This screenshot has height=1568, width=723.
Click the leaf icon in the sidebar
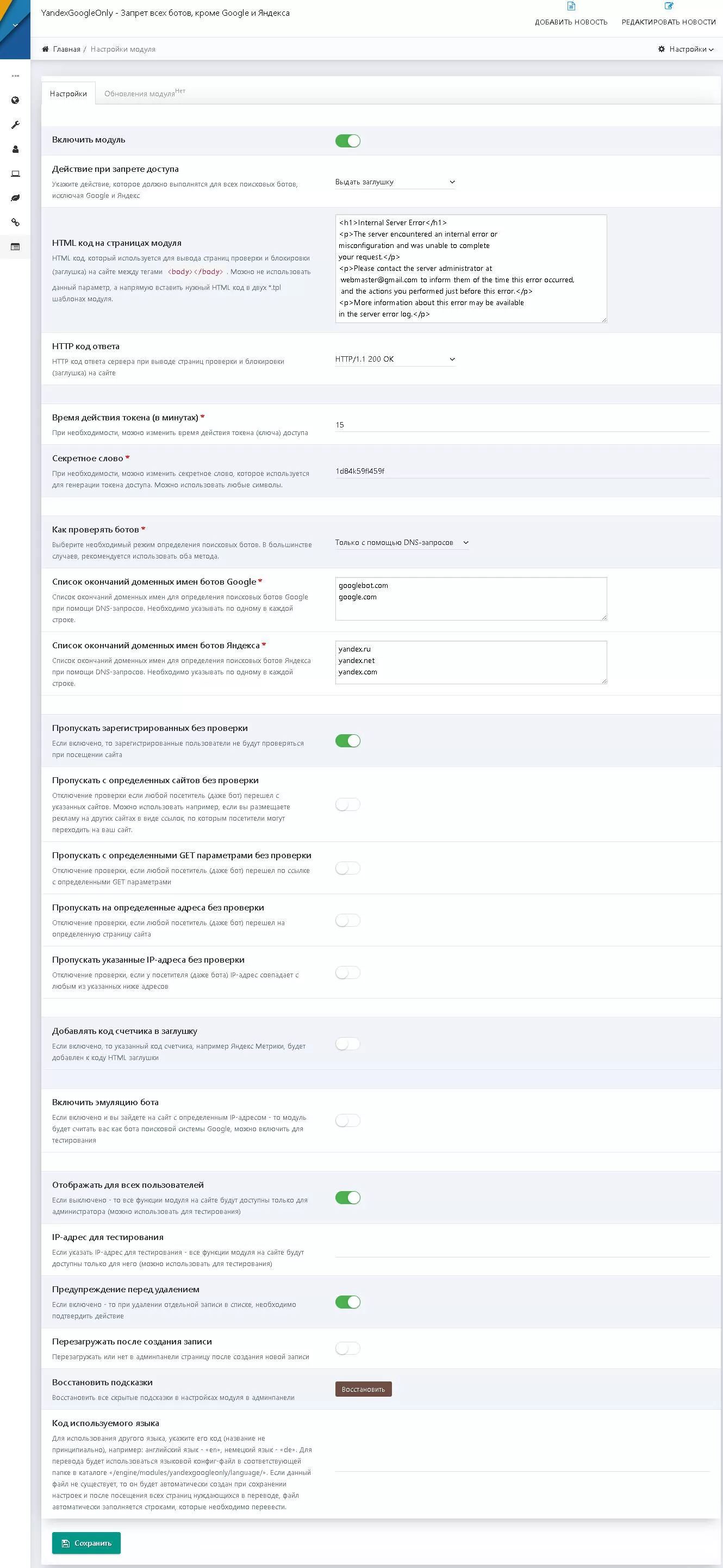click(15, 198)
